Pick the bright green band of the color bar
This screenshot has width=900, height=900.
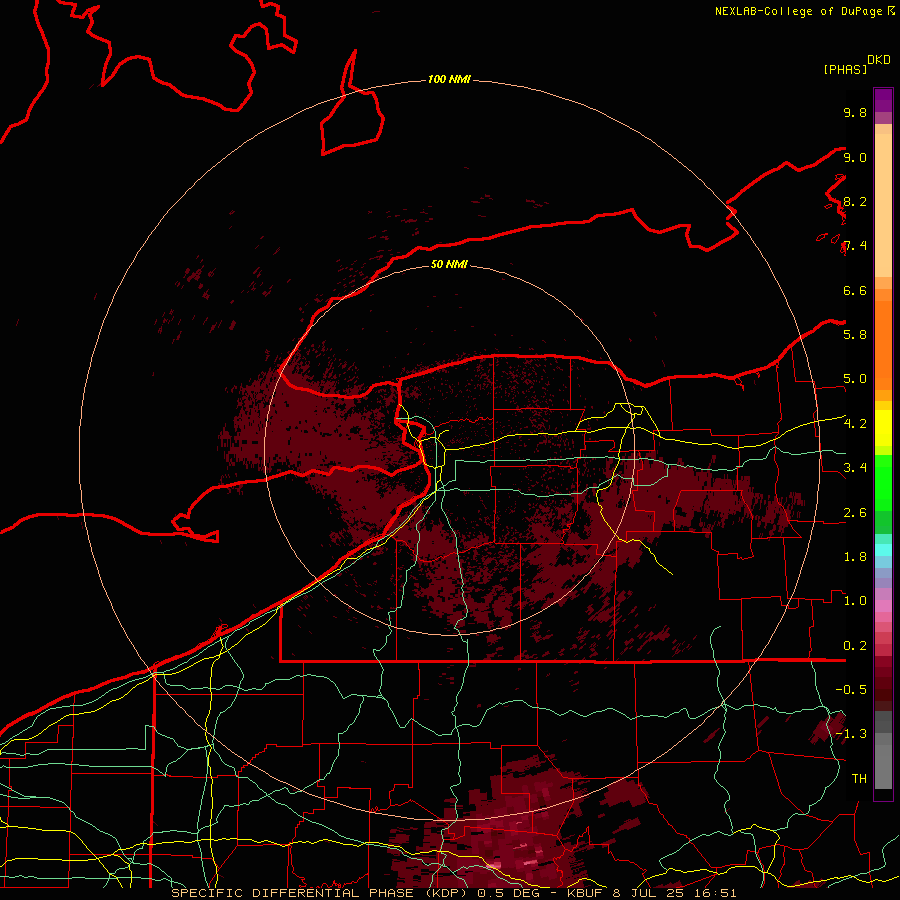(883, 482)
